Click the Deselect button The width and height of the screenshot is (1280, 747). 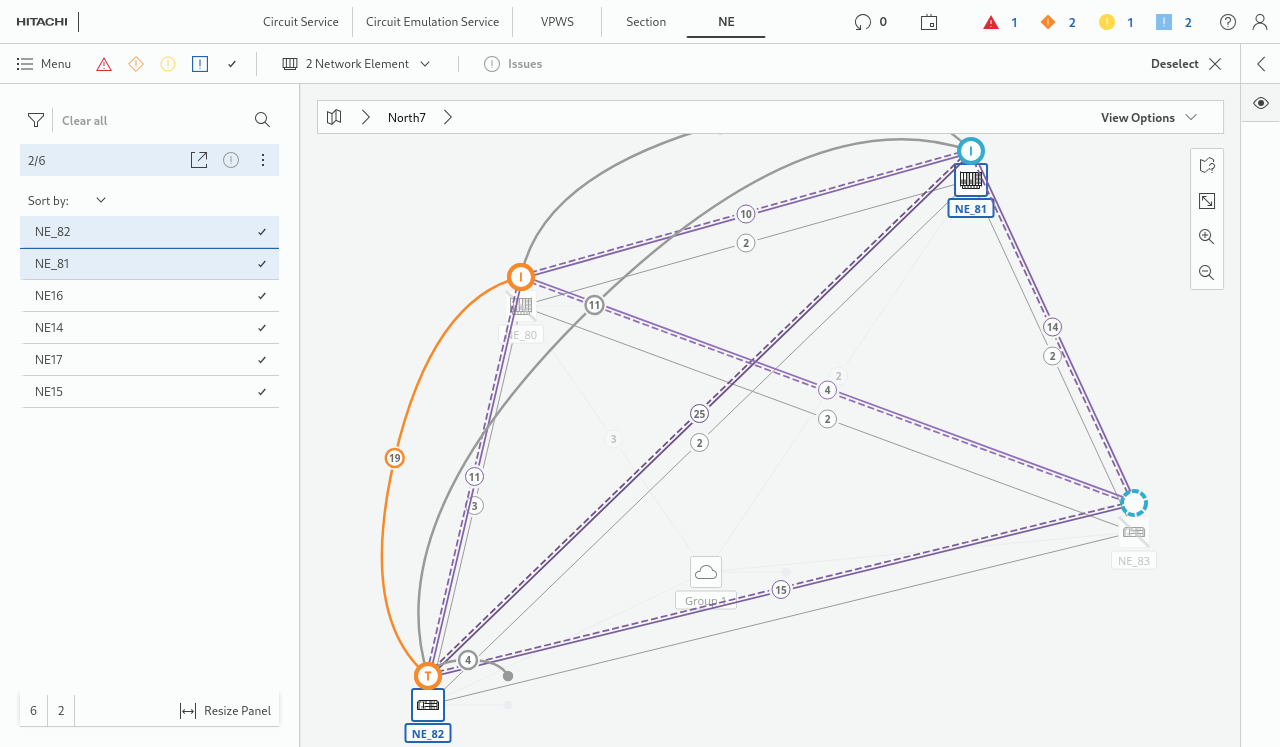(x=1186, y=64)
